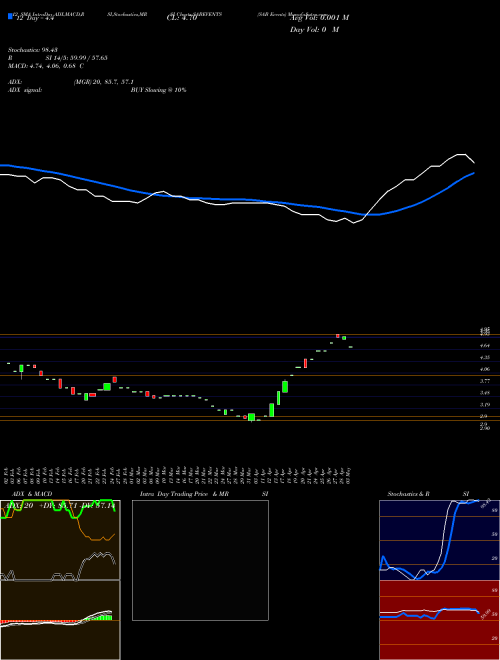Open the red RSI mini chart

pos(439,620)
